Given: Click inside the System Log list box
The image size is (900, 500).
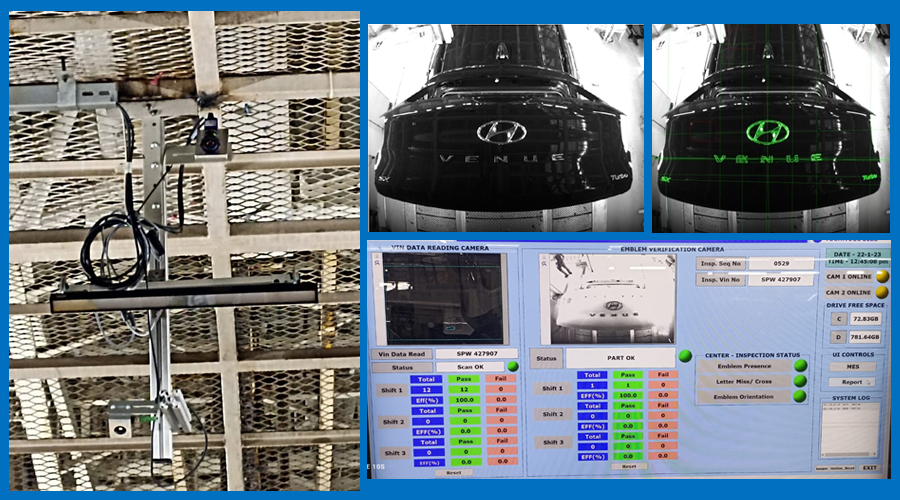Looking at the screenshot, I should 851,428.
